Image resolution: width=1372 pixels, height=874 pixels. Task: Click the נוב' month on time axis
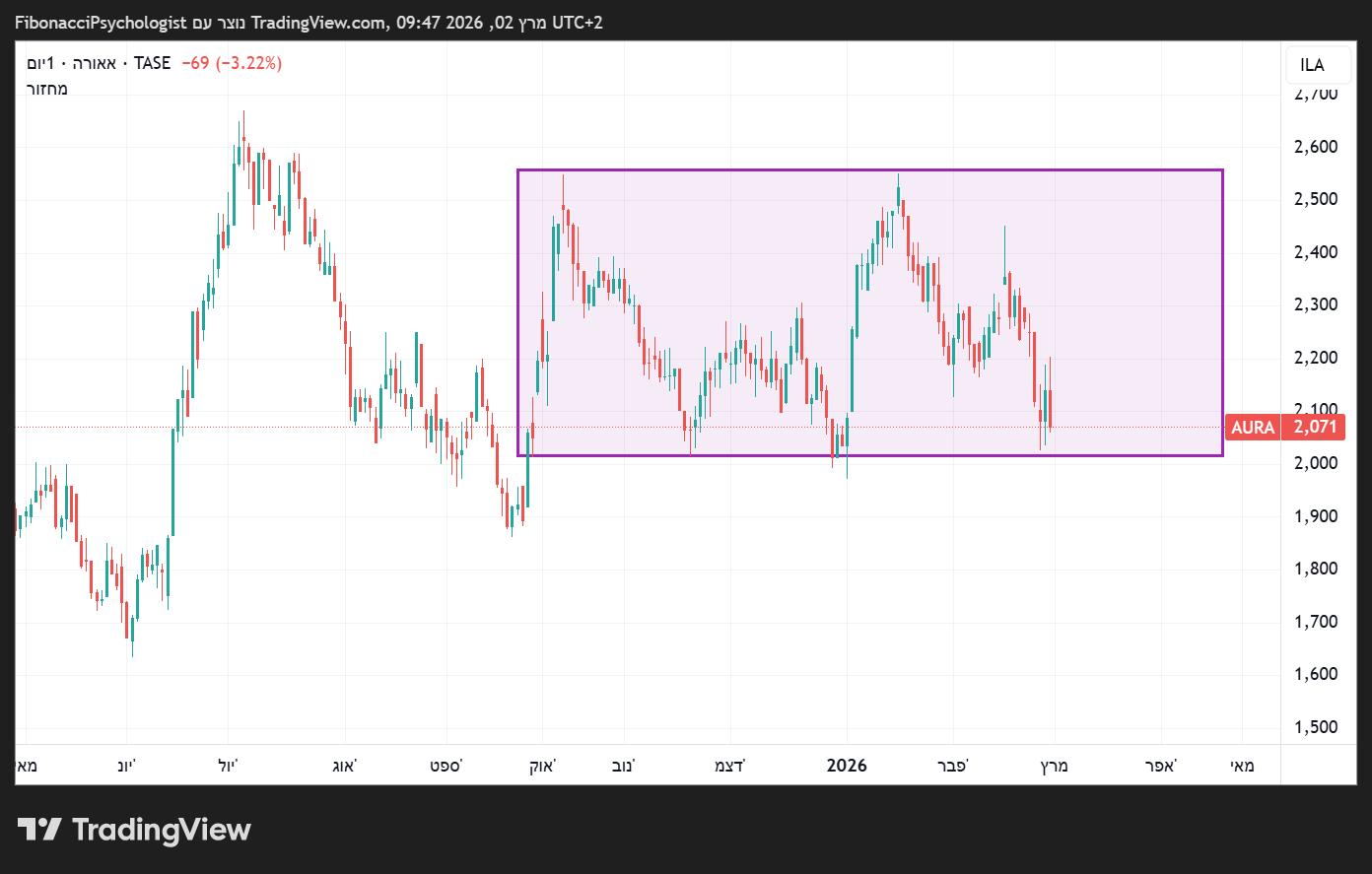click(x=623, y=766)
